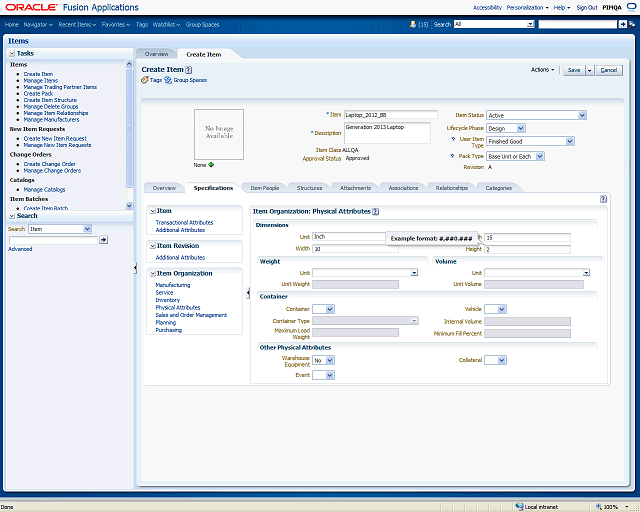Viewport: 640px width, 512px height.
Task: Open the Navigator menu
Action: click(x=38, y=23)
